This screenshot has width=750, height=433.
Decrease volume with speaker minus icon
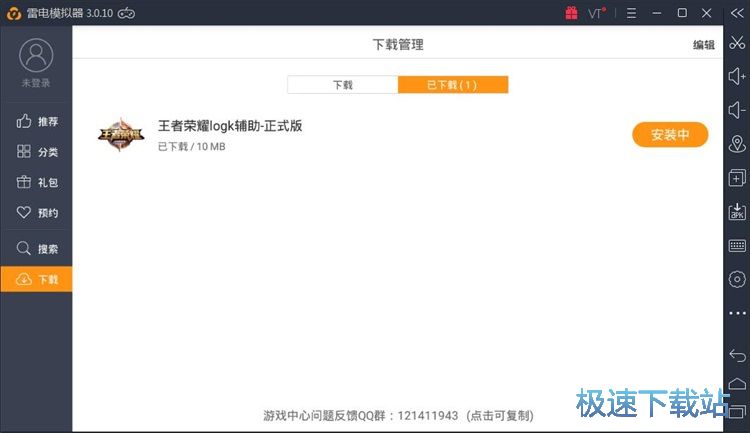pyautogui.click(x=737, y=110)
